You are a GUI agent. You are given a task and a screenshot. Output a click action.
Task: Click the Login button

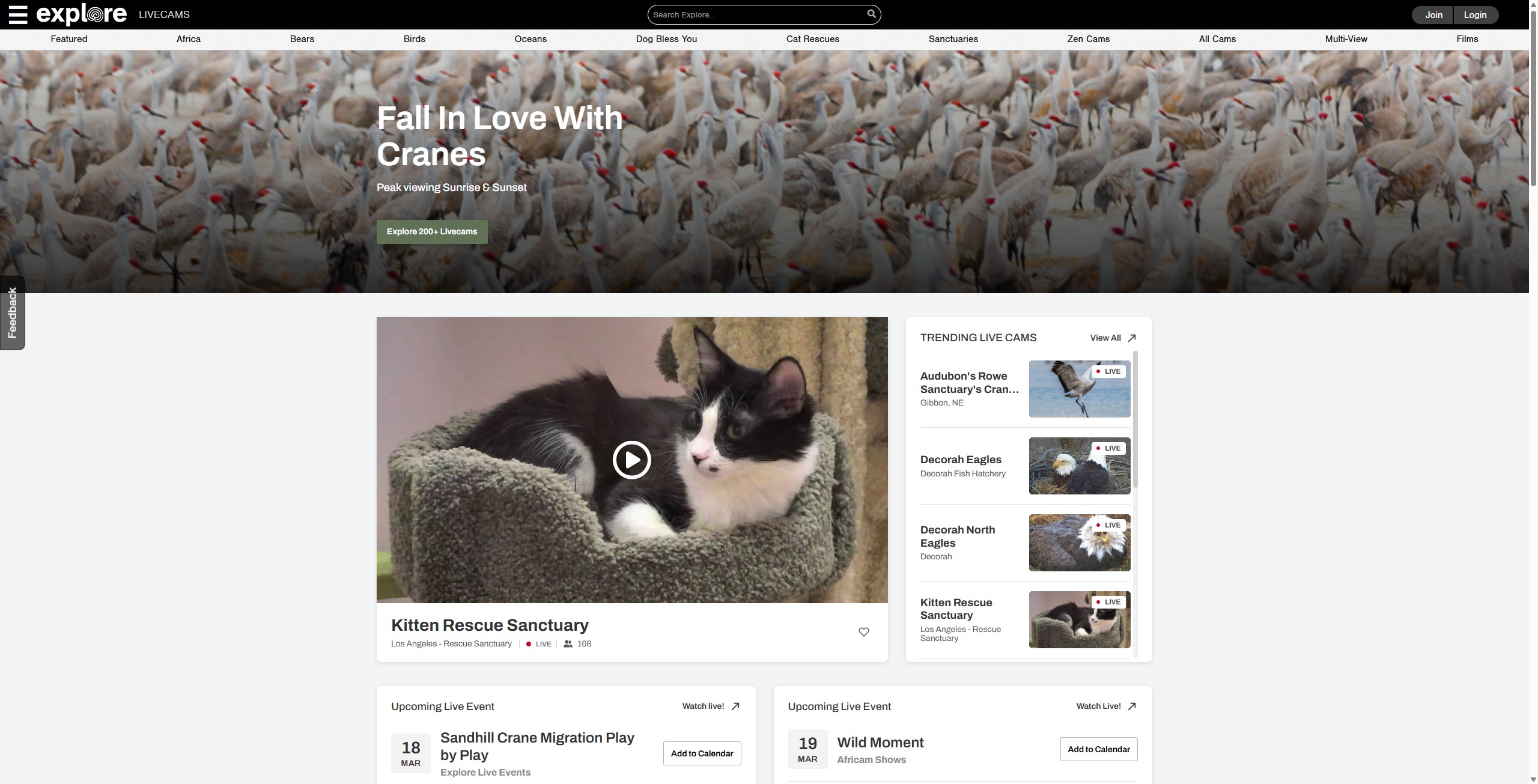tap(1475, 15)
